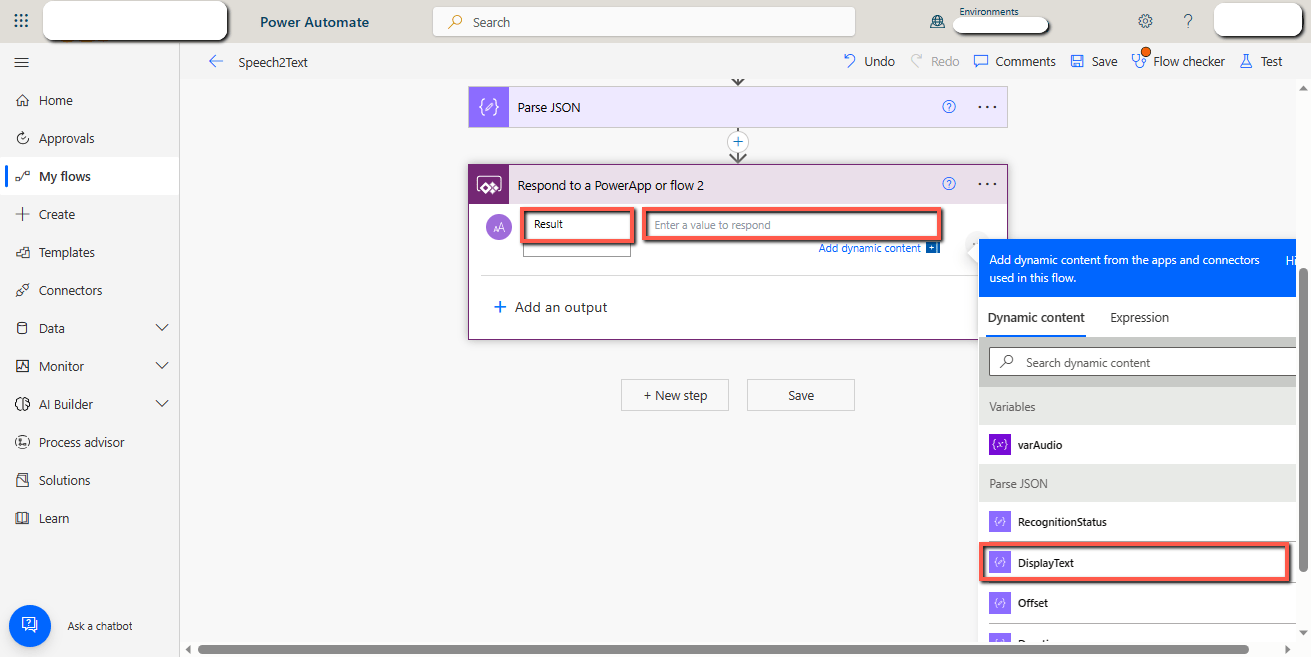Open the Respond to a PowerApp ellipsis menu

pos(987,184)
